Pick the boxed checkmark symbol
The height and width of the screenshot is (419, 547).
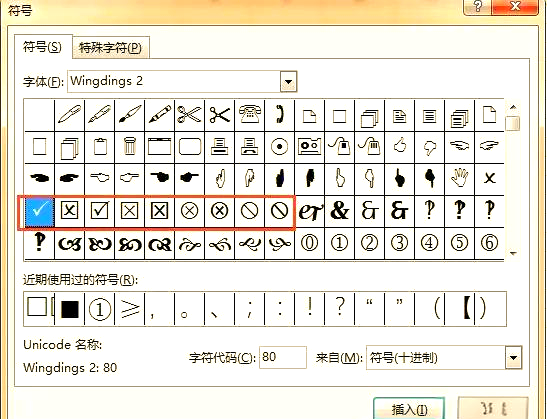tap(99, 211)
